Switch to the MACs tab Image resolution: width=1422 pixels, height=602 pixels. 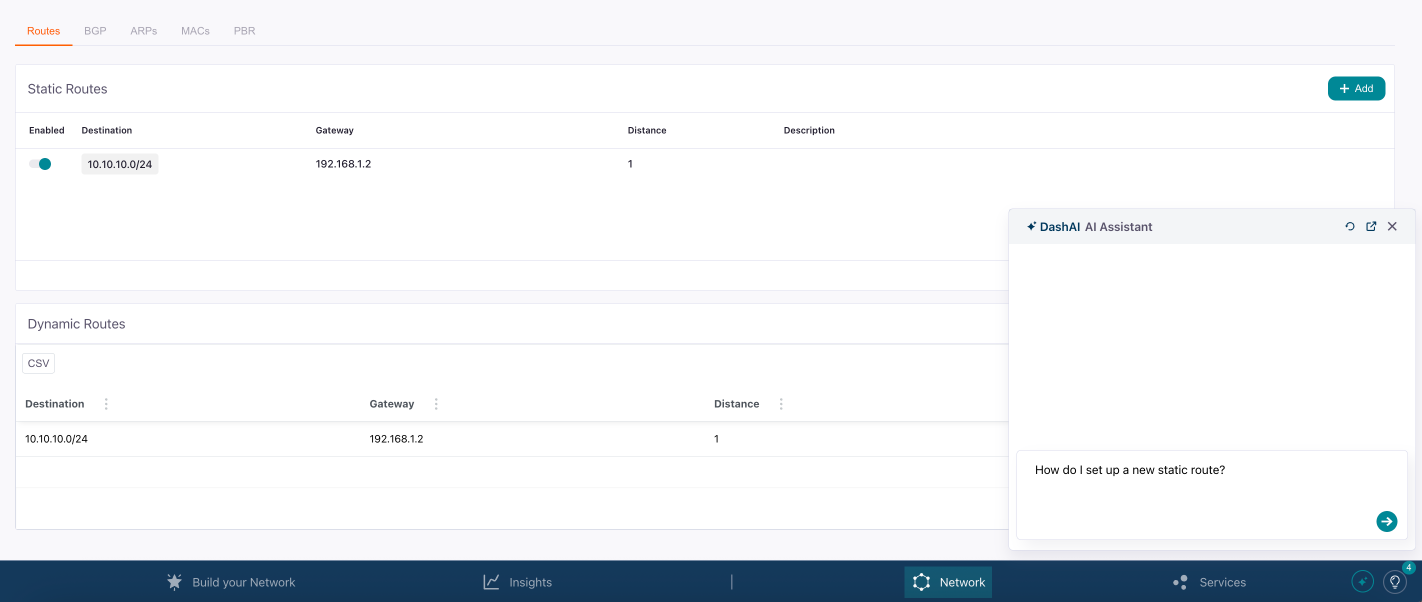coord(195,30)
